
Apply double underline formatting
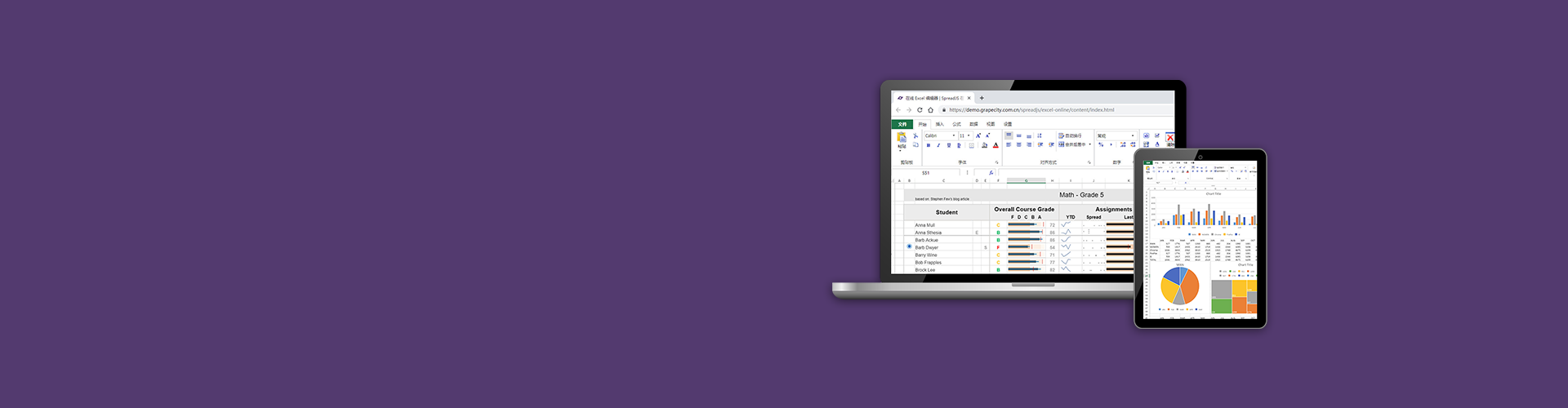pos(959,145)
